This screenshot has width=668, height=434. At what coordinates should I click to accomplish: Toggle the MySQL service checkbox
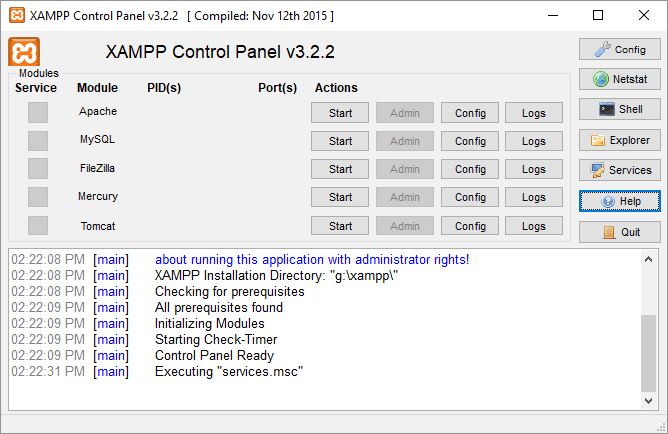tap(38, 141)
